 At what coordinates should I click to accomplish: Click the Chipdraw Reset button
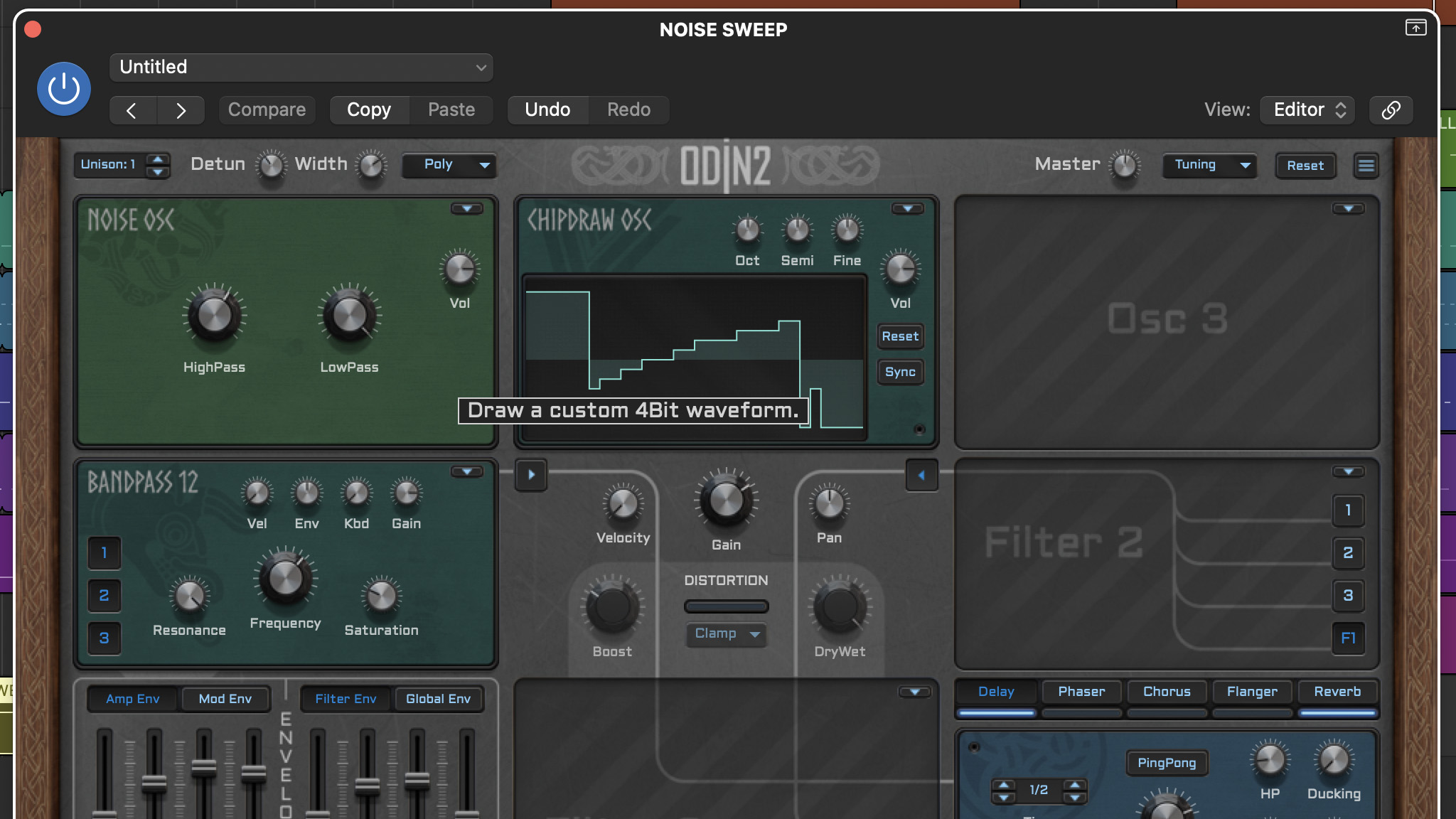click(x=900, y=336)
